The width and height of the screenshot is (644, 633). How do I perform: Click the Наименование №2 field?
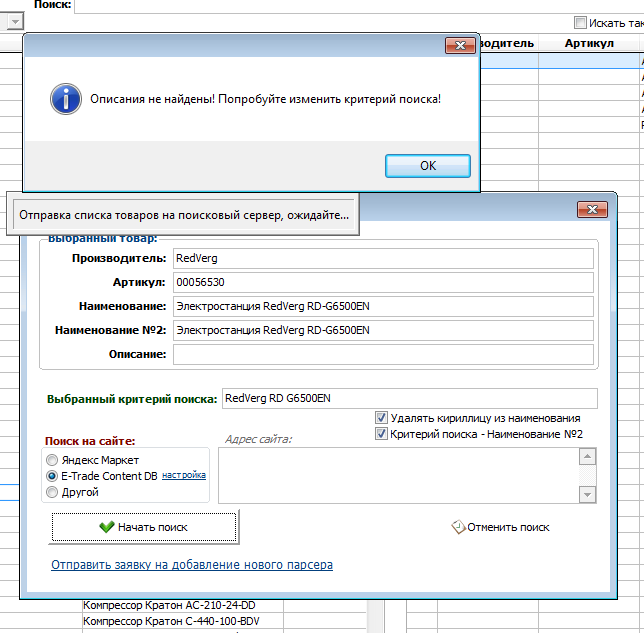383,330
